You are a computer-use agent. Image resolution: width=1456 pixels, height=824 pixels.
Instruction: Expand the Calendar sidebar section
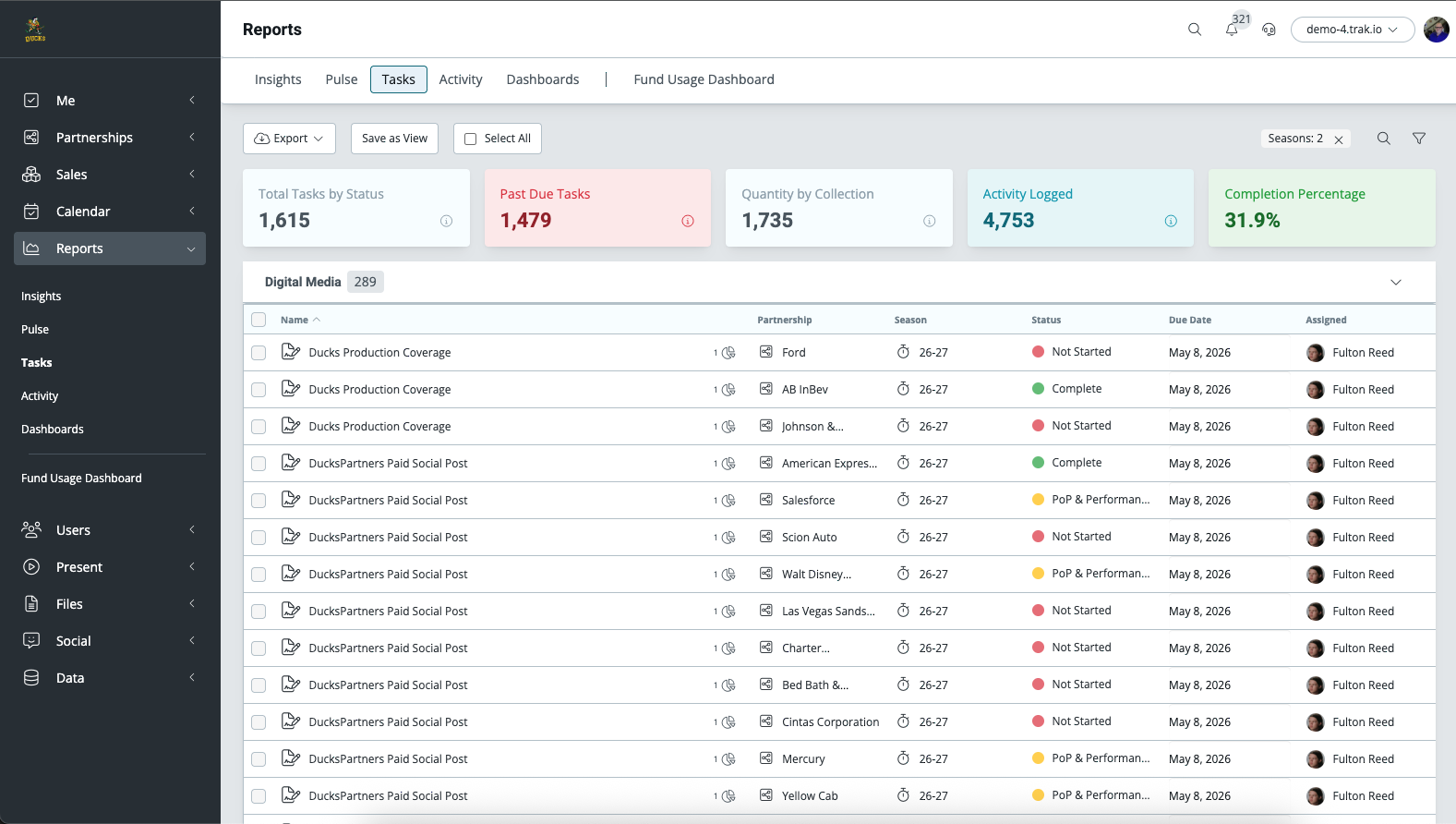coord(110,212)
